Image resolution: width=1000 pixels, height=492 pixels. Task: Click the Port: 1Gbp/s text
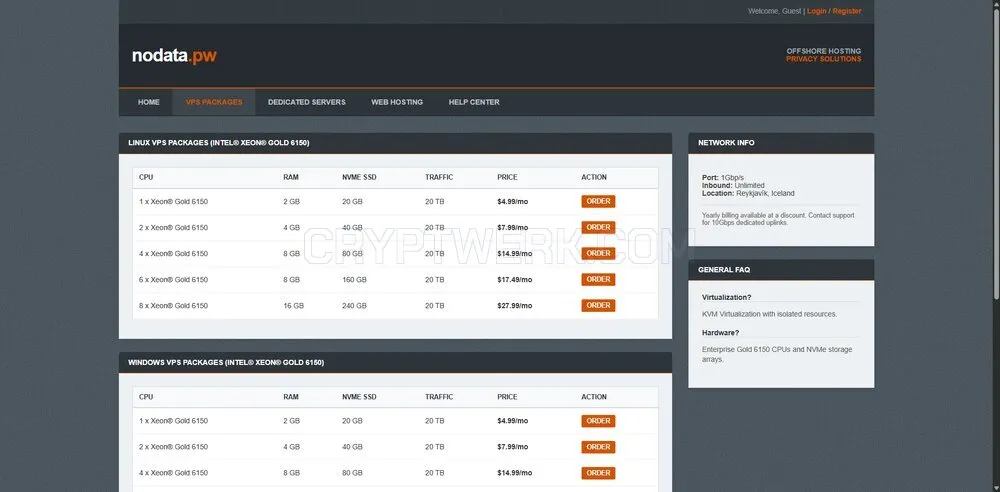723,177
